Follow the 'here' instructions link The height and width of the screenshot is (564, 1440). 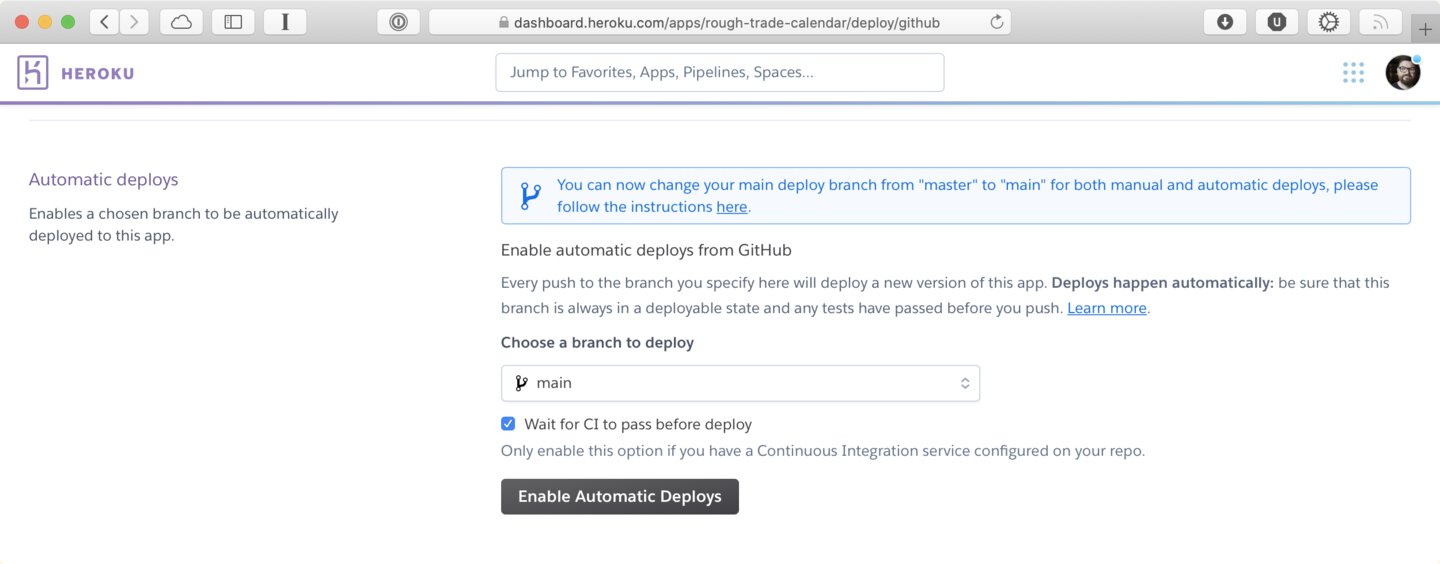[732, 207]
